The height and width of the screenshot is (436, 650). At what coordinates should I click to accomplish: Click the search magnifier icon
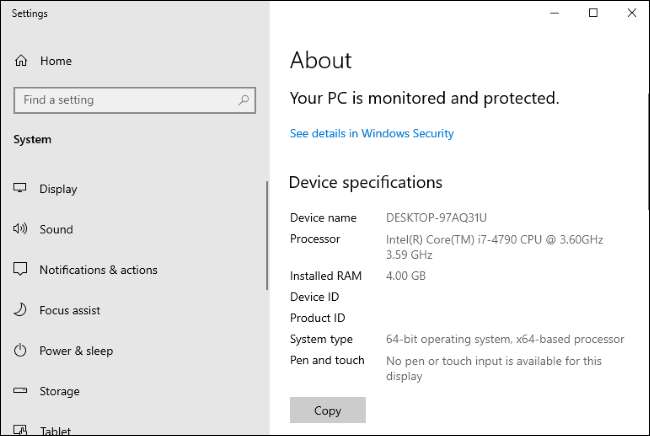click(244, 100)
